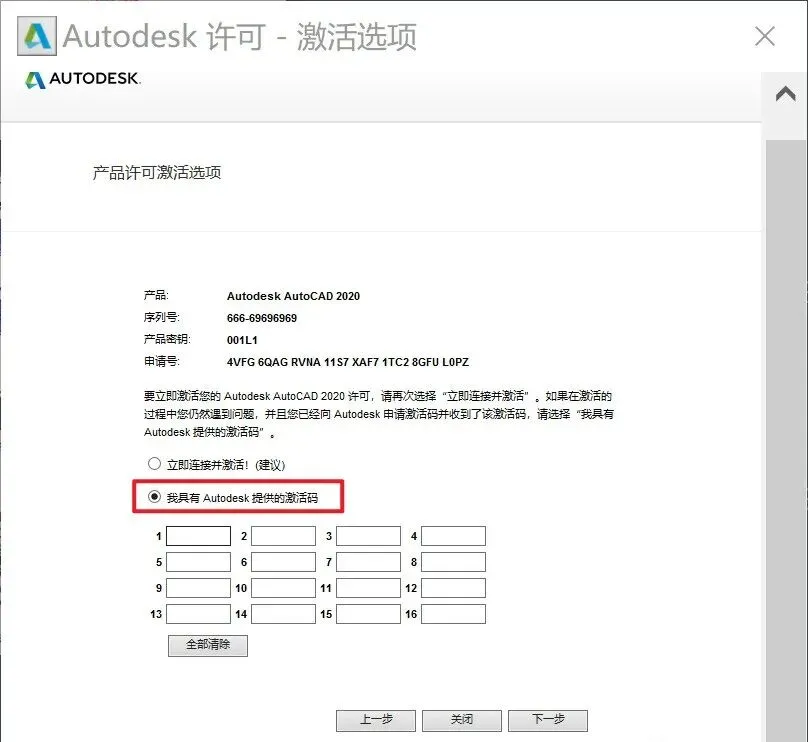Click the scroll-up chevron arrow
Screen dimensions: 808x742
(x=785, y=94)
